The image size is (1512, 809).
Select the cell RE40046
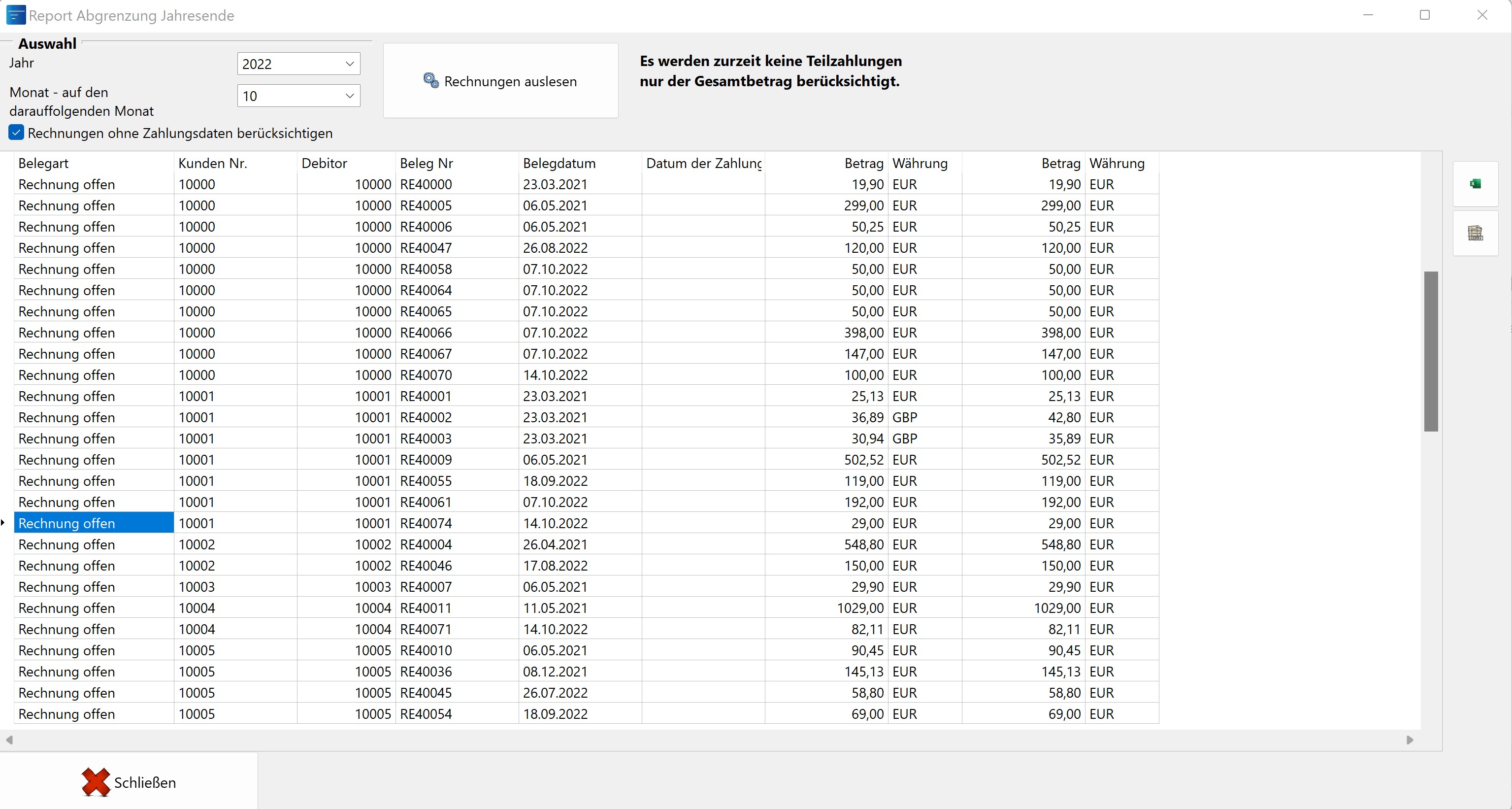click(457, 565)
